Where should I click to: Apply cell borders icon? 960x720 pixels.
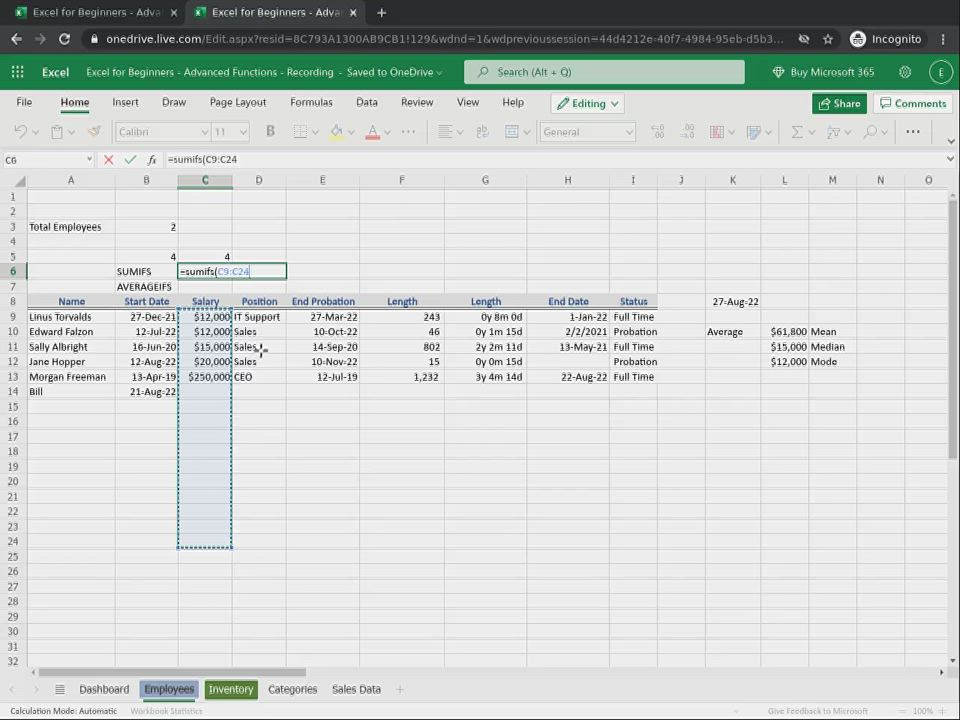click(300, 132)
